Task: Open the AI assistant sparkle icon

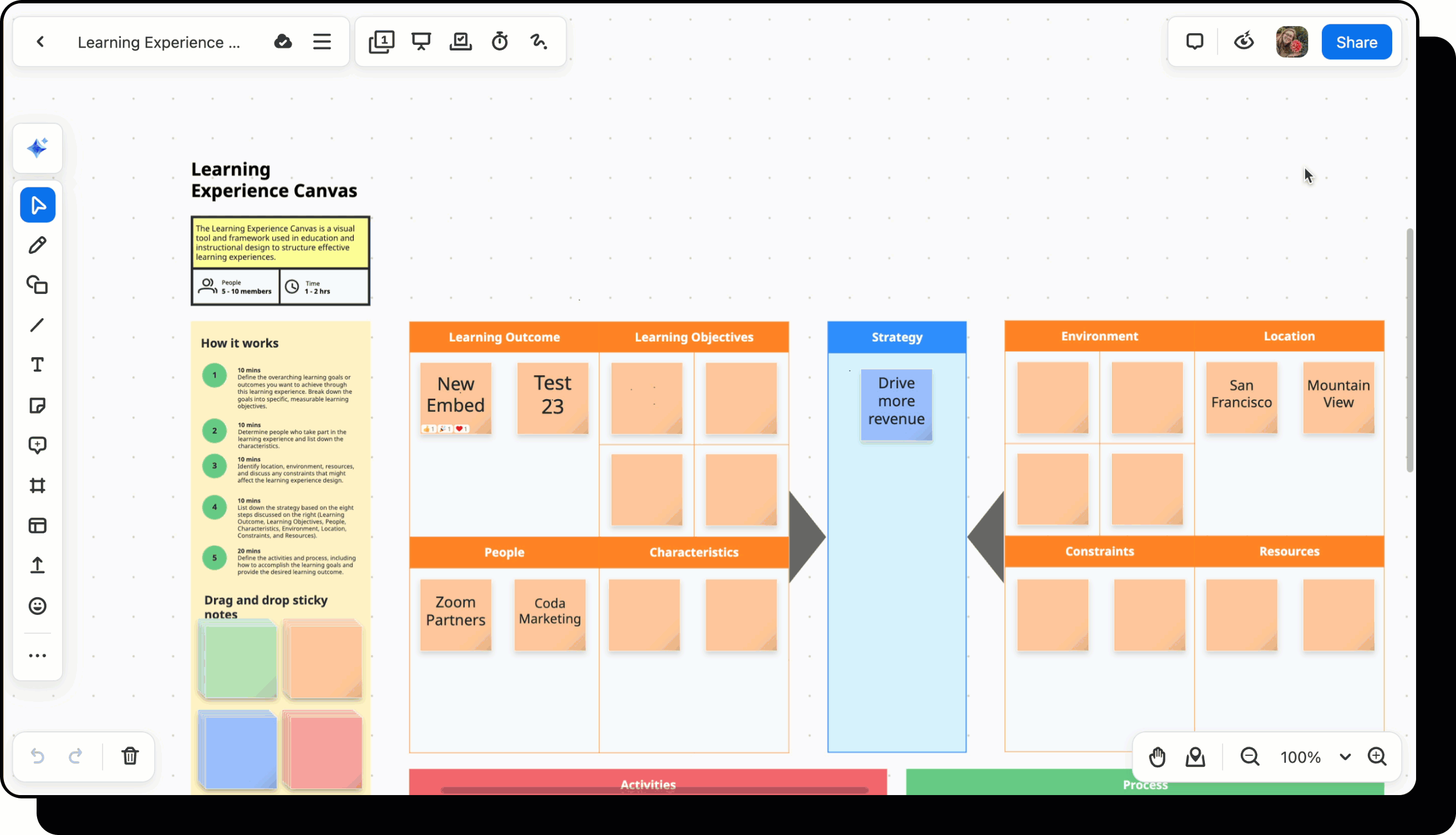Action: [37, 148]
